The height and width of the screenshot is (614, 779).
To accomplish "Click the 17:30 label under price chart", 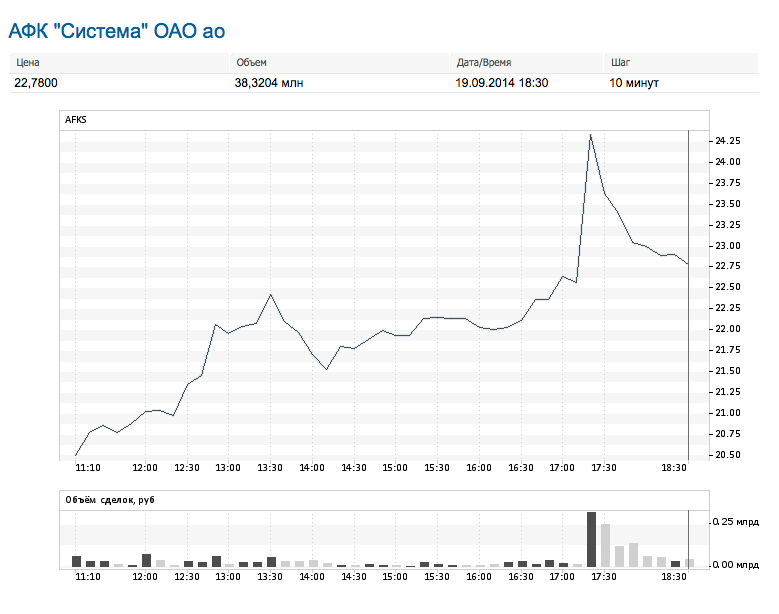I will (x=604, y=467).
